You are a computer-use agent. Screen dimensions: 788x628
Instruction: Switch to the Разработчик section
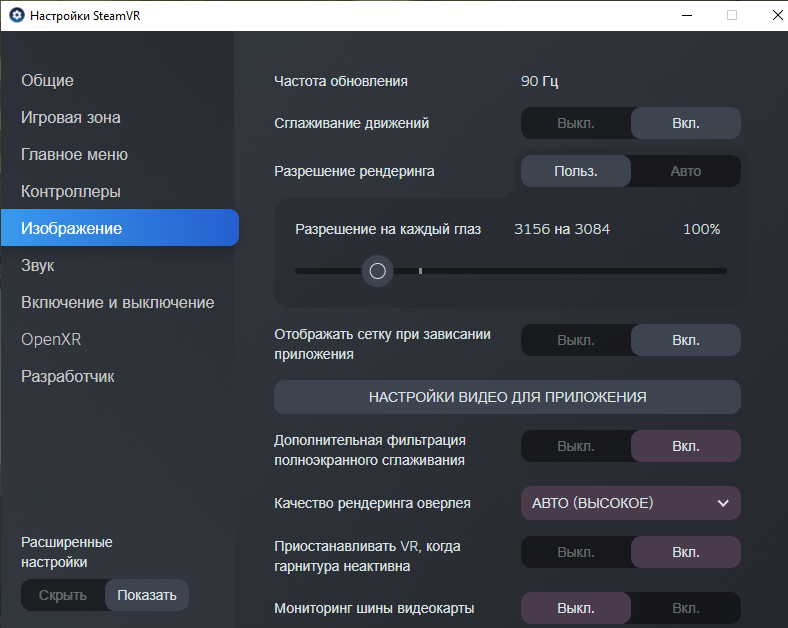click(68, 376)
